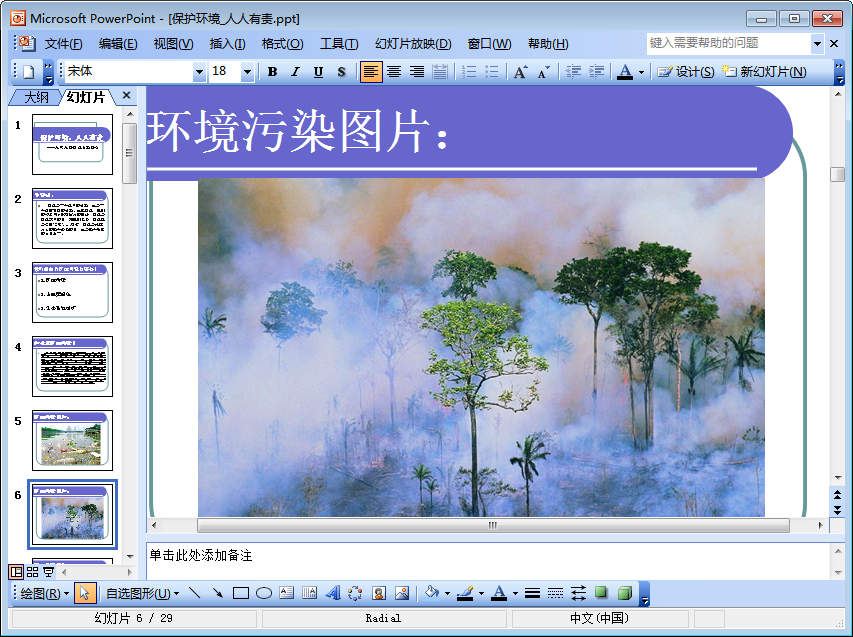The image size is (853, 637).
Task: Decrease font size with small A icon
Action: (x=543, y=72)
